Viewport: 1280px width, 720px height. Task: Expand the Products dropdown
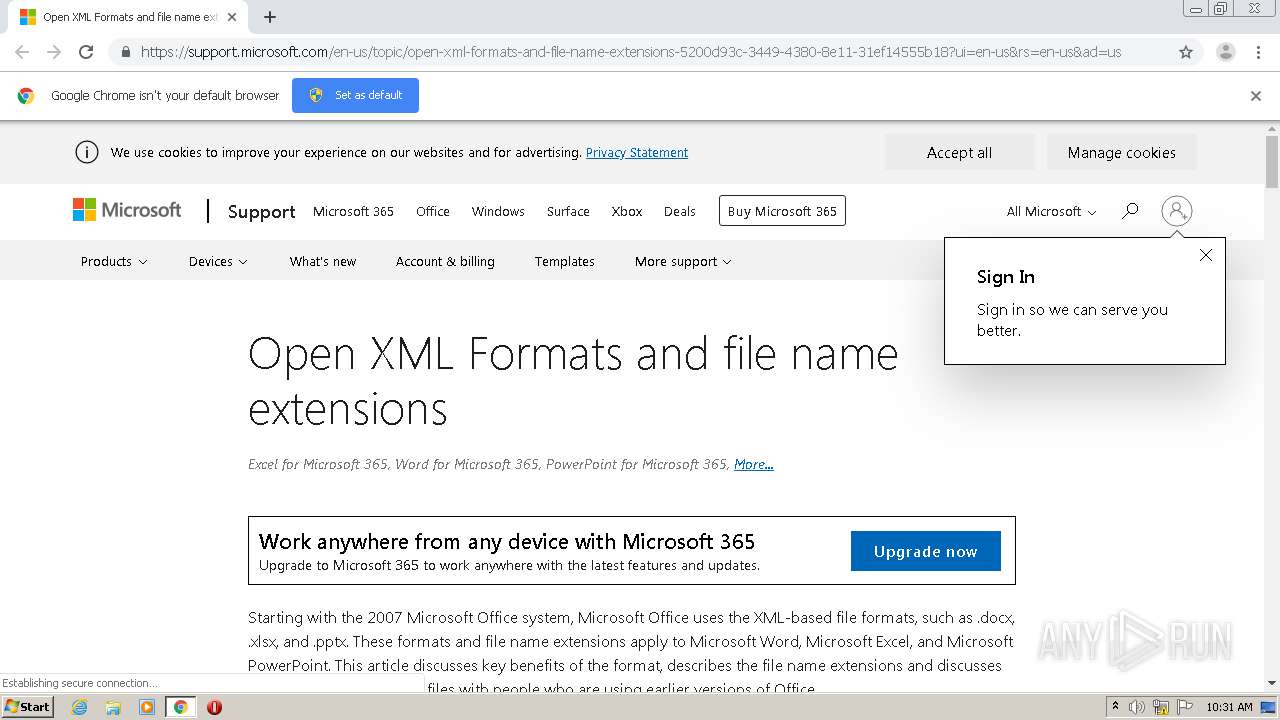click(x=114, y=261)
